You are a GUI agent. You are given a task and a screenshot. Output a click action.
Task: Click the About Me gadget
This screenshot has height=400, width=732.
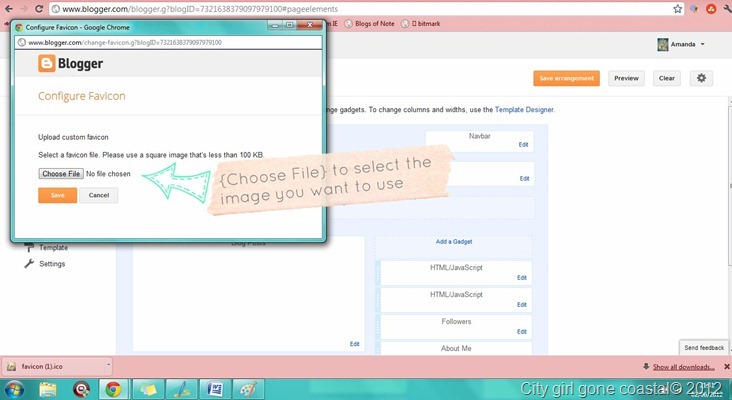pos(456,349)
